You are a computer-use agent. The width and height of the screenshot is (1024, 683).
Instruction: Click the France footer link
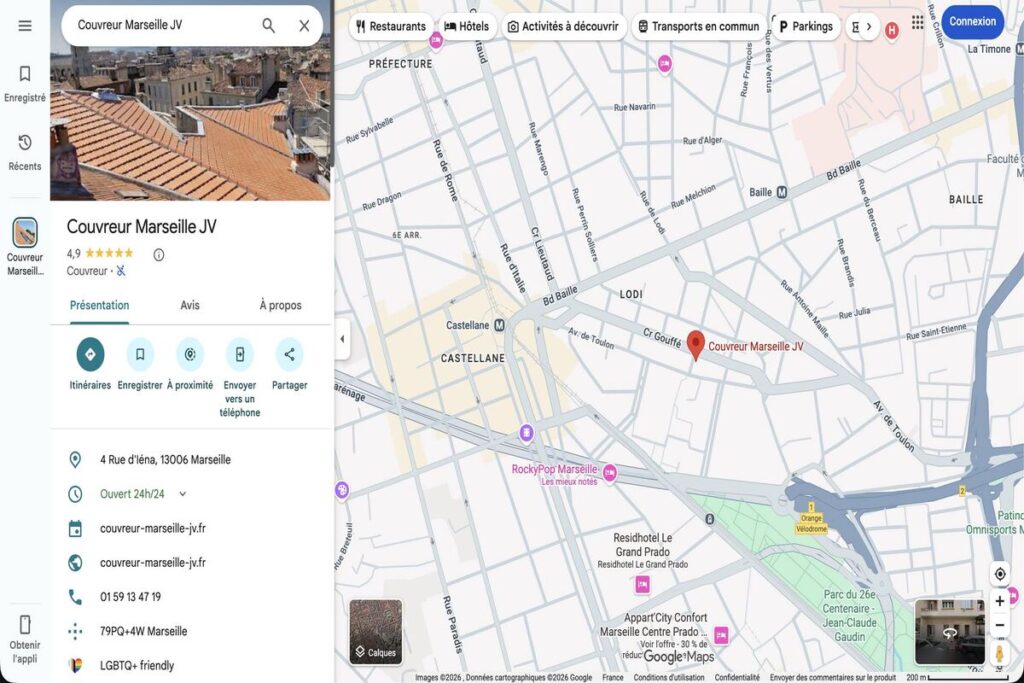(613, 677)
